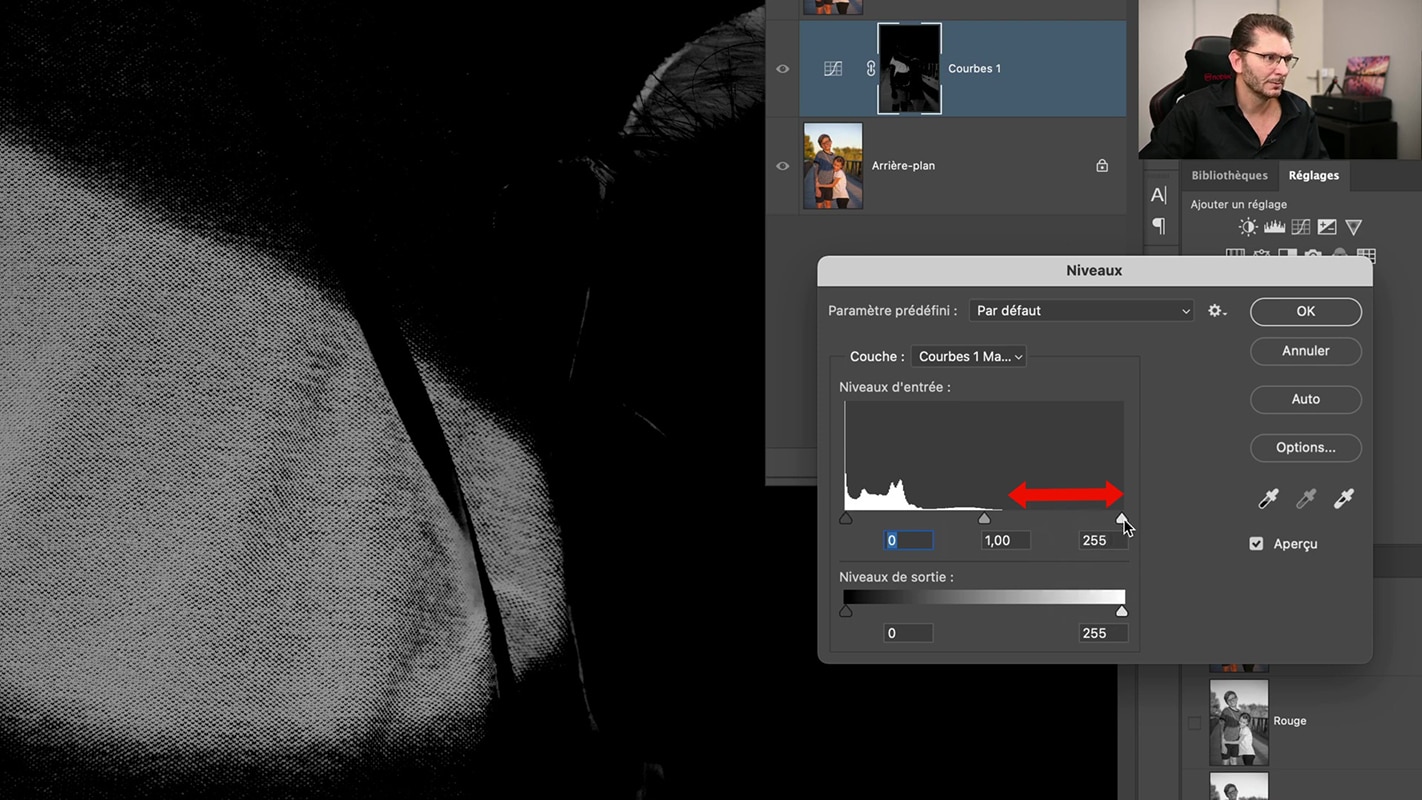Add a Photo Filter camera adjustment
Screen dimensions: 1422x800
pos(1314,254)
